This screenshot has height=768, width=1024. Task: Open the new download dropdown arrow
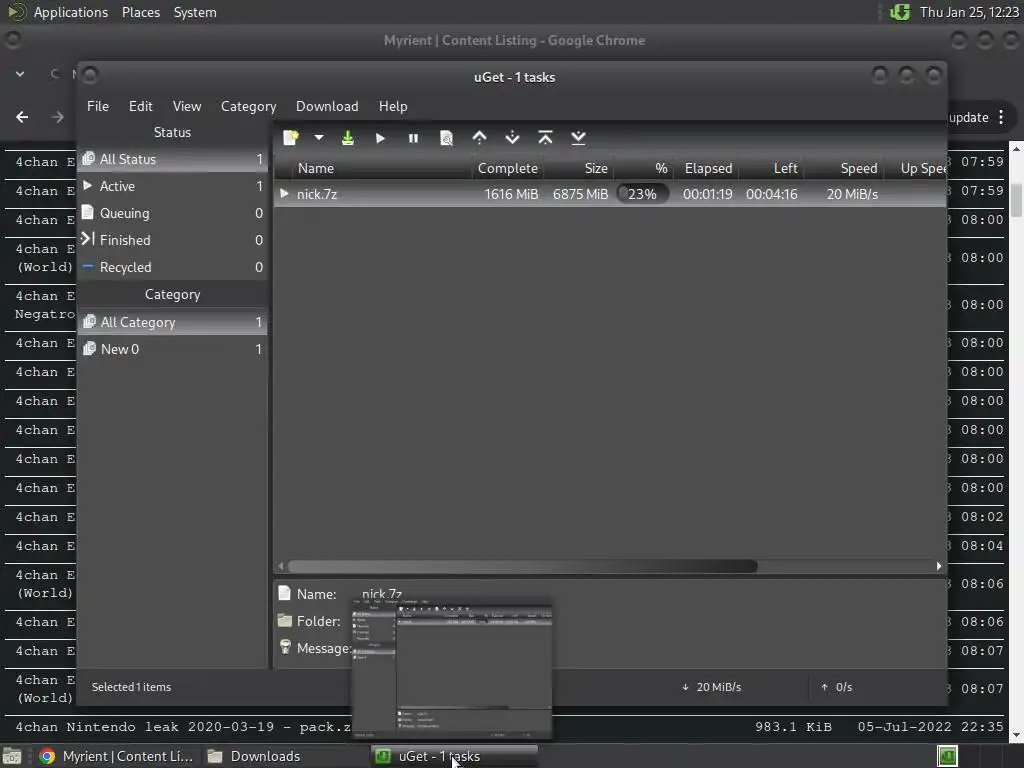click(319, 138)
